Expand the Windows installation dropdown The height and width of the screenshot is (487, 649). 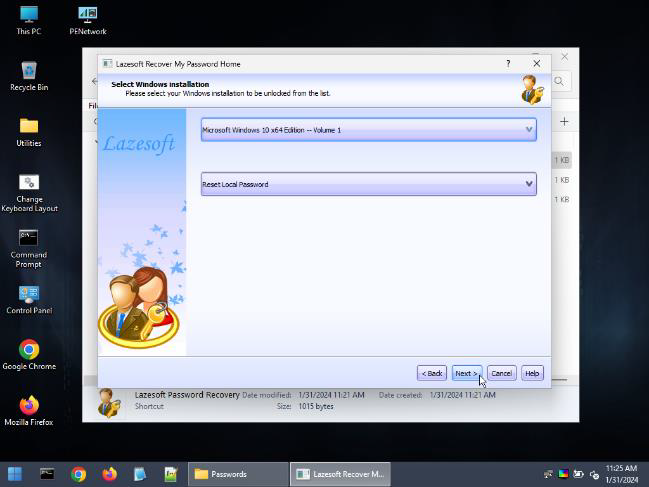[x=368, y=130]
